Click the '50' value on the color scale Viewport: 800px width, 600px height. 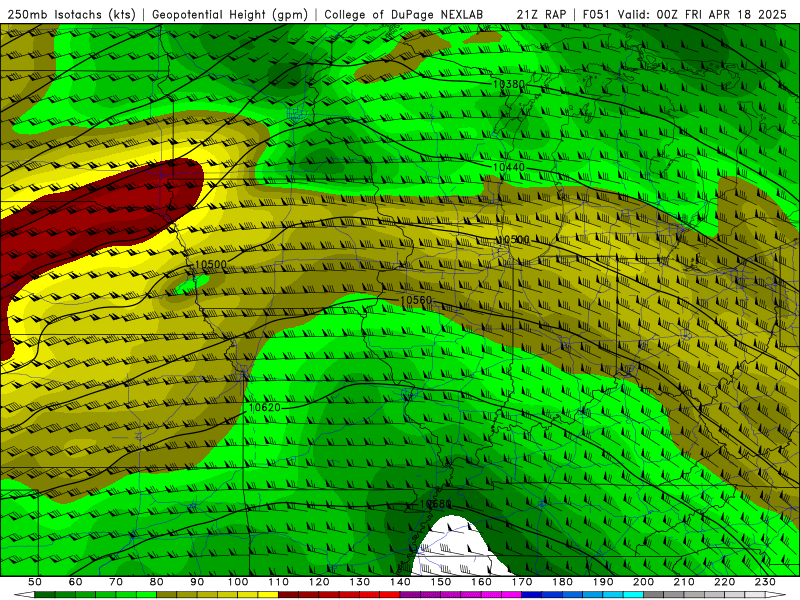34,582
